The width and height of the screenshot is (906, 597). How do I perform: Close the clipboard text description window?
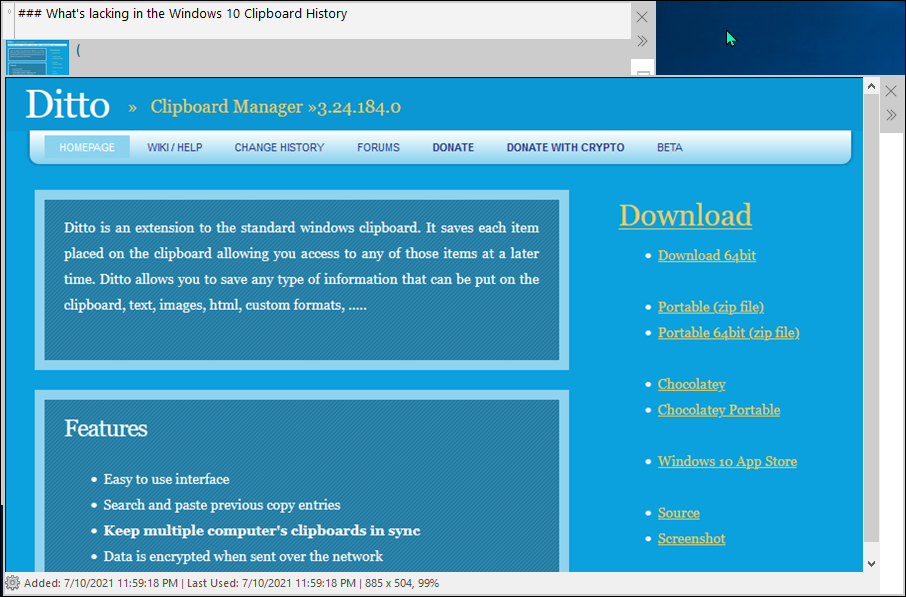click(x=642, y=17)
